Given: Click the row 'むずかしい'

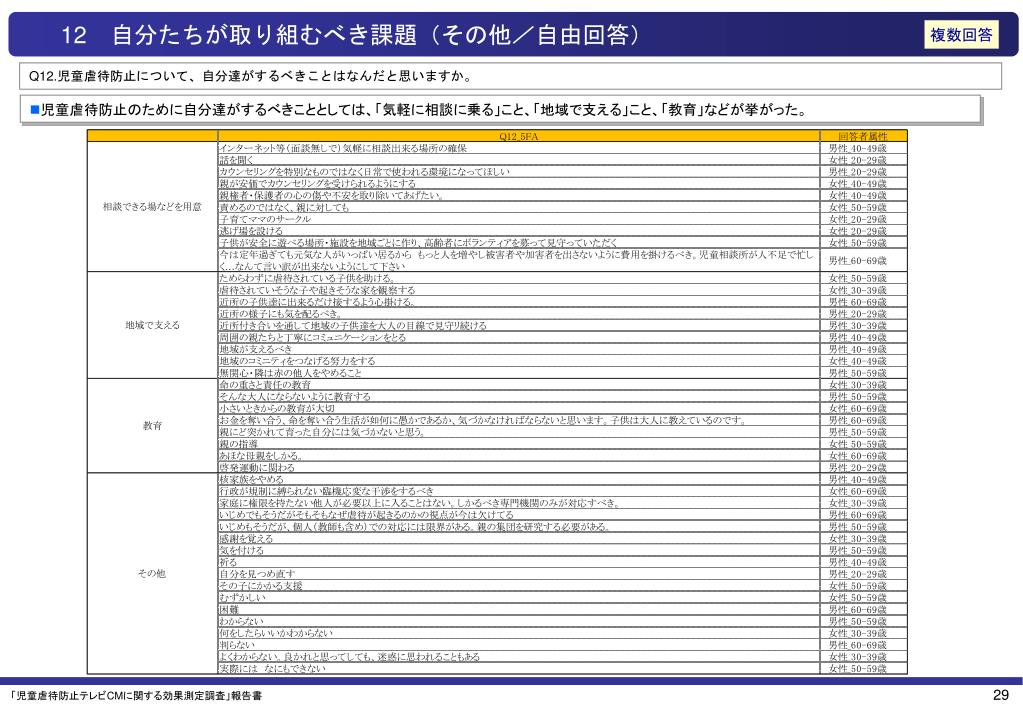Looking at the screenshot, I should [519, 597].
